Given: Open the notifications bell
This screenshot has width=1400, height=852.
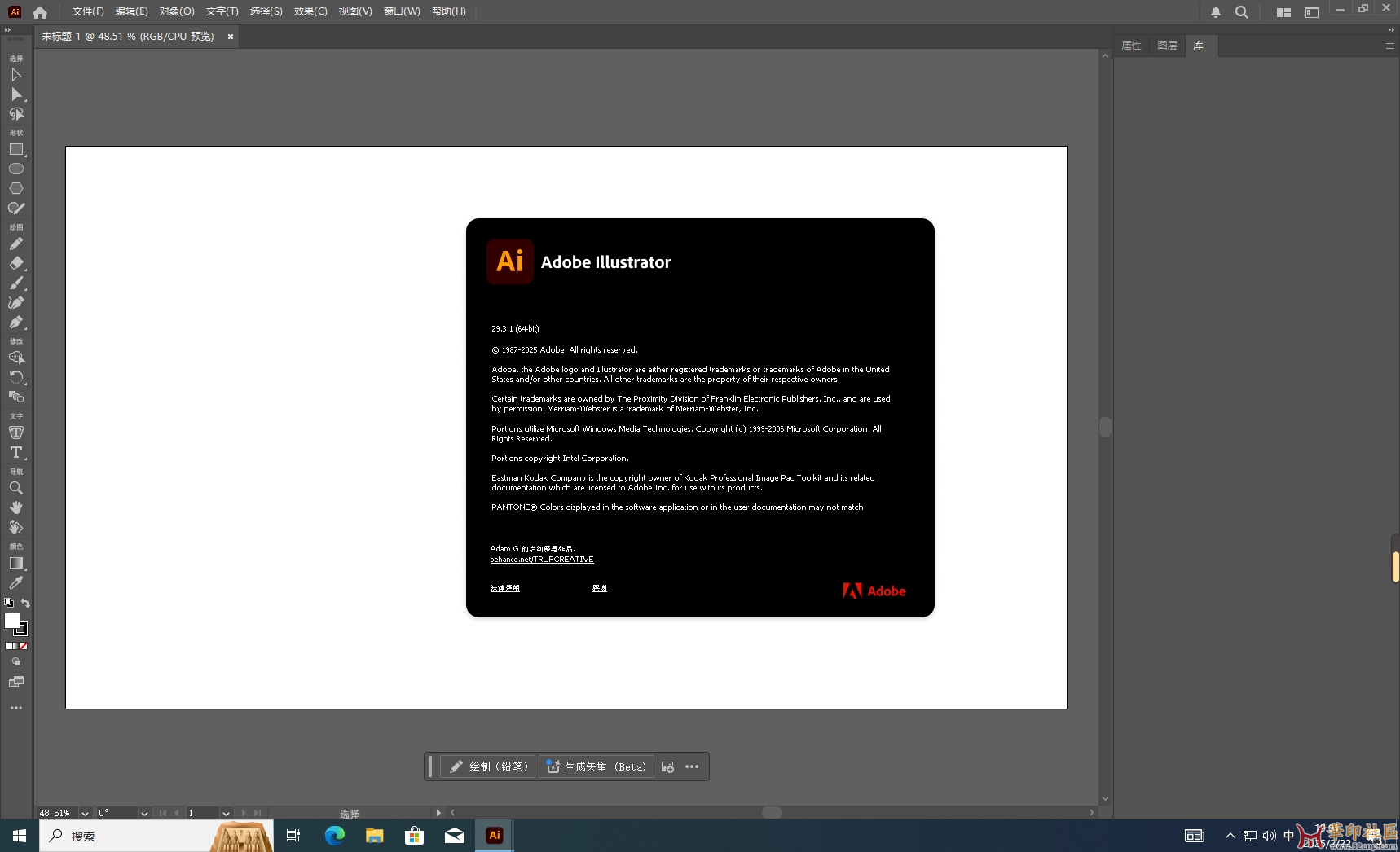Looking at the screenshot, I should (x=1216, y=12).
